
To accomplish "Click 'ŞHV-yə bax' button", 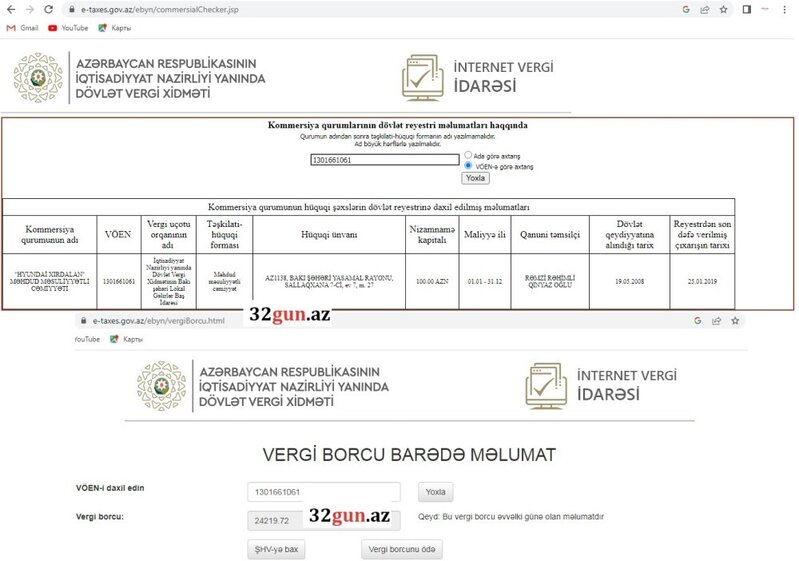I will (x=276, y=549).
